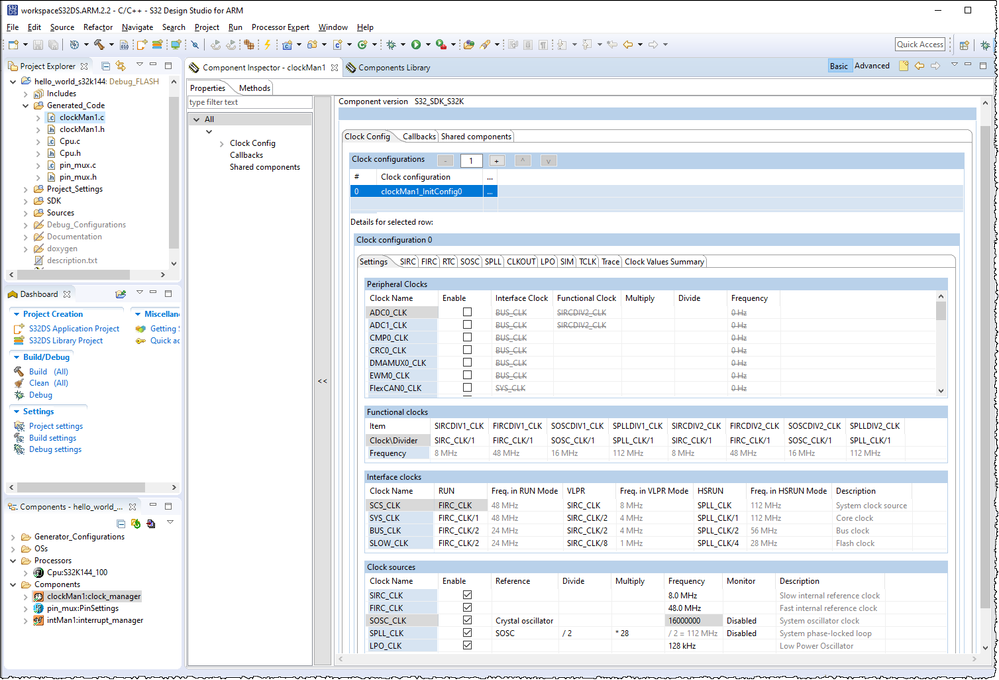
Task: Click the yellow note icon beside Advanced
Action: 903,66
